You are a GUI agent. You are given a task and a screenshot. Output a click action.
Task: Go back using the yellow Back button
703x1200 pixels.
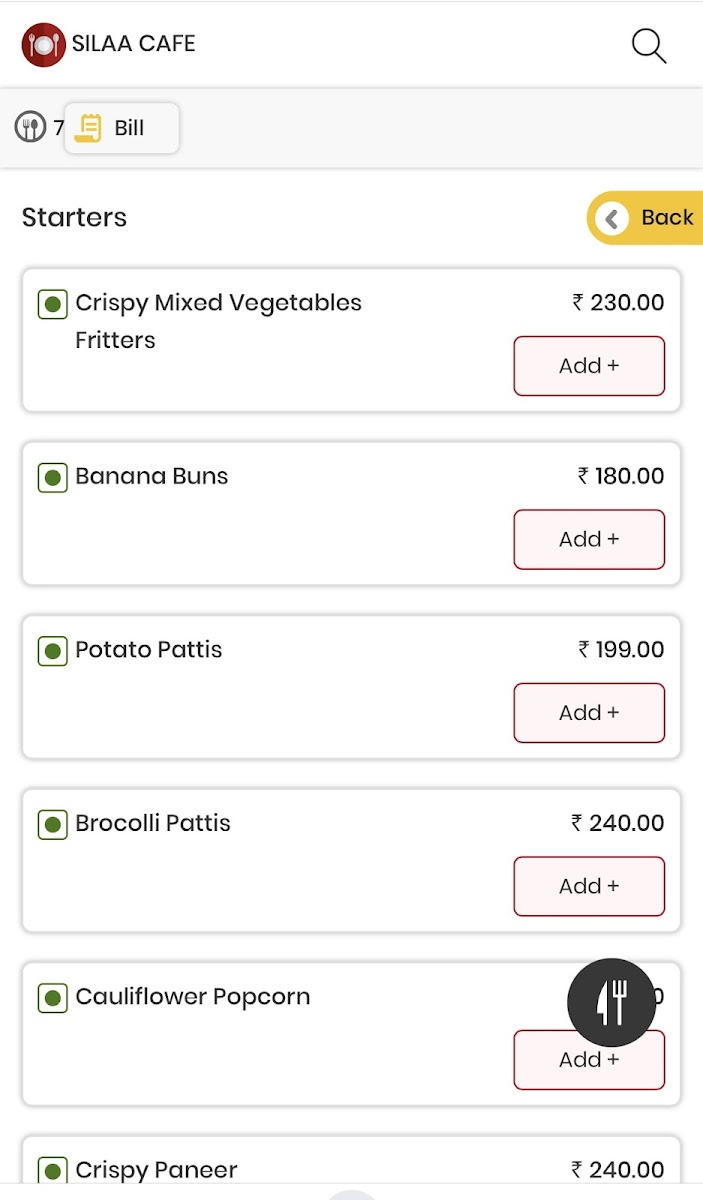pos(646,218)
